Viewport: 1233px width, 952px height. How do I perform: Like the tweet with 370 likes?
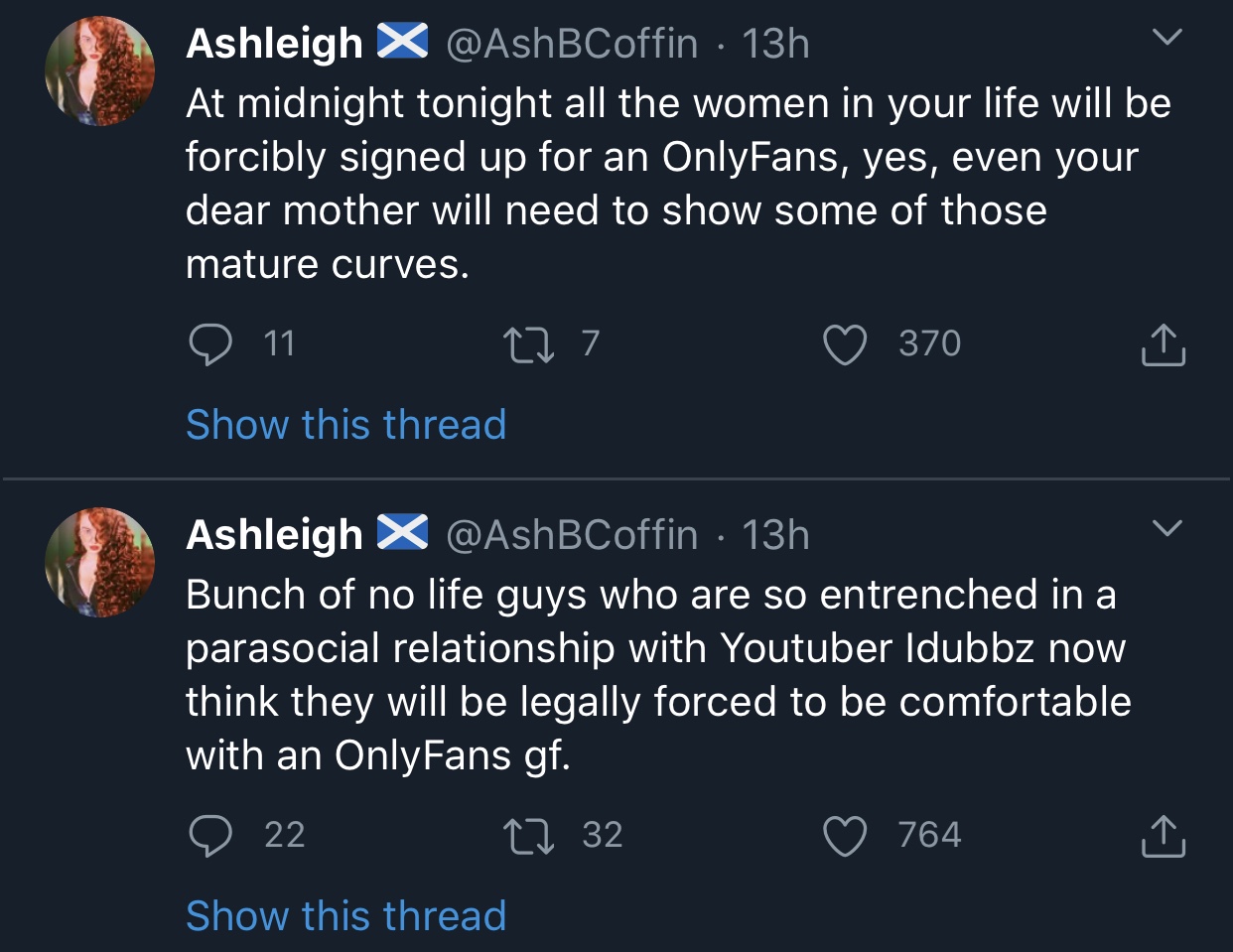[x=845, y=344]
